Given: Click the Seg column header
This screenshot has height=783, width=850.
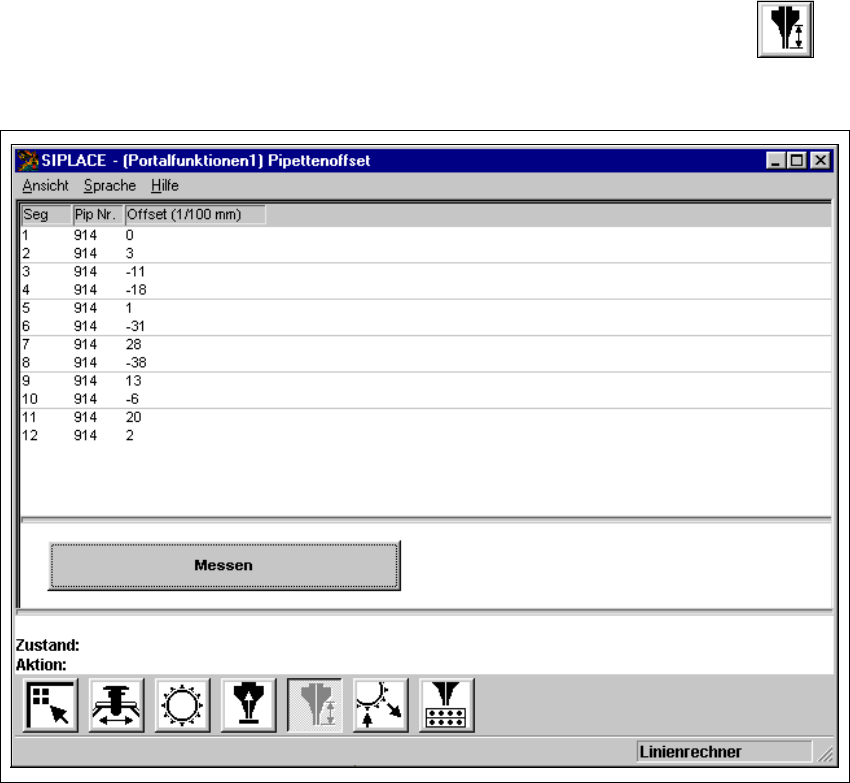Looking at the screenshot, I should 46,215.
